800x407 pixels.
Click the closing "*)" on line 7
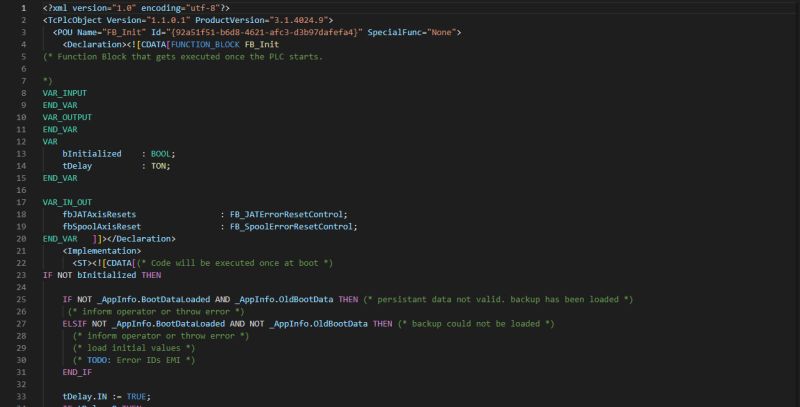(x=47, y=81)
